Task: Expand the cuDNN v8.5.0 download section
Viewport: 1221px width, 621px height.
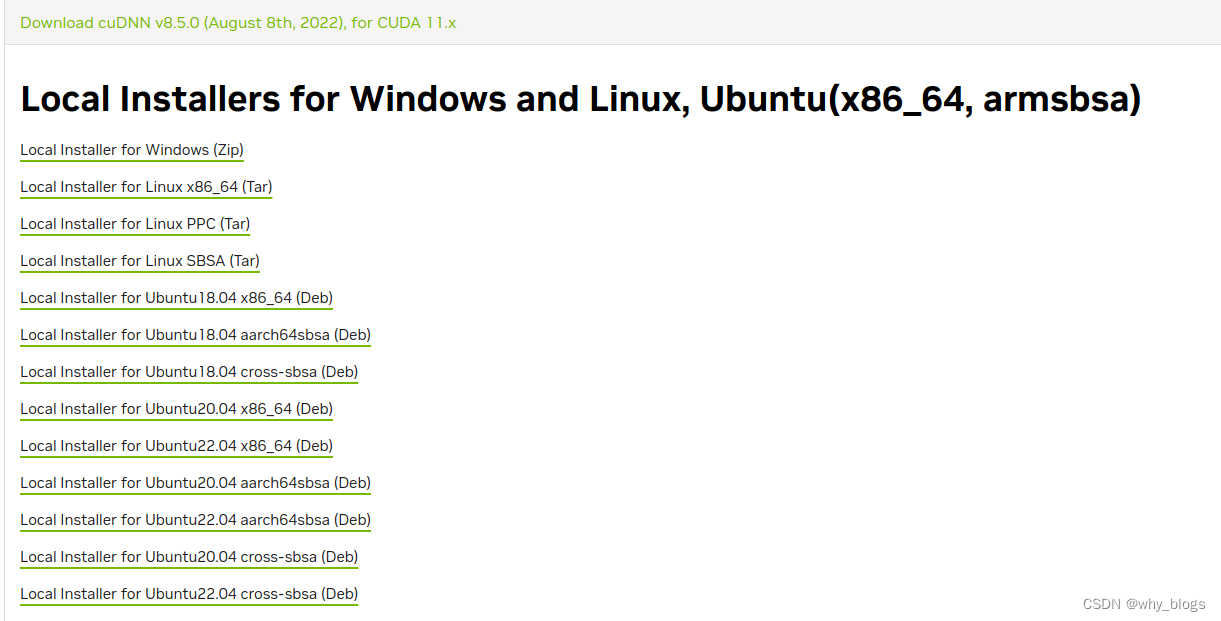Action: (238, 22)
